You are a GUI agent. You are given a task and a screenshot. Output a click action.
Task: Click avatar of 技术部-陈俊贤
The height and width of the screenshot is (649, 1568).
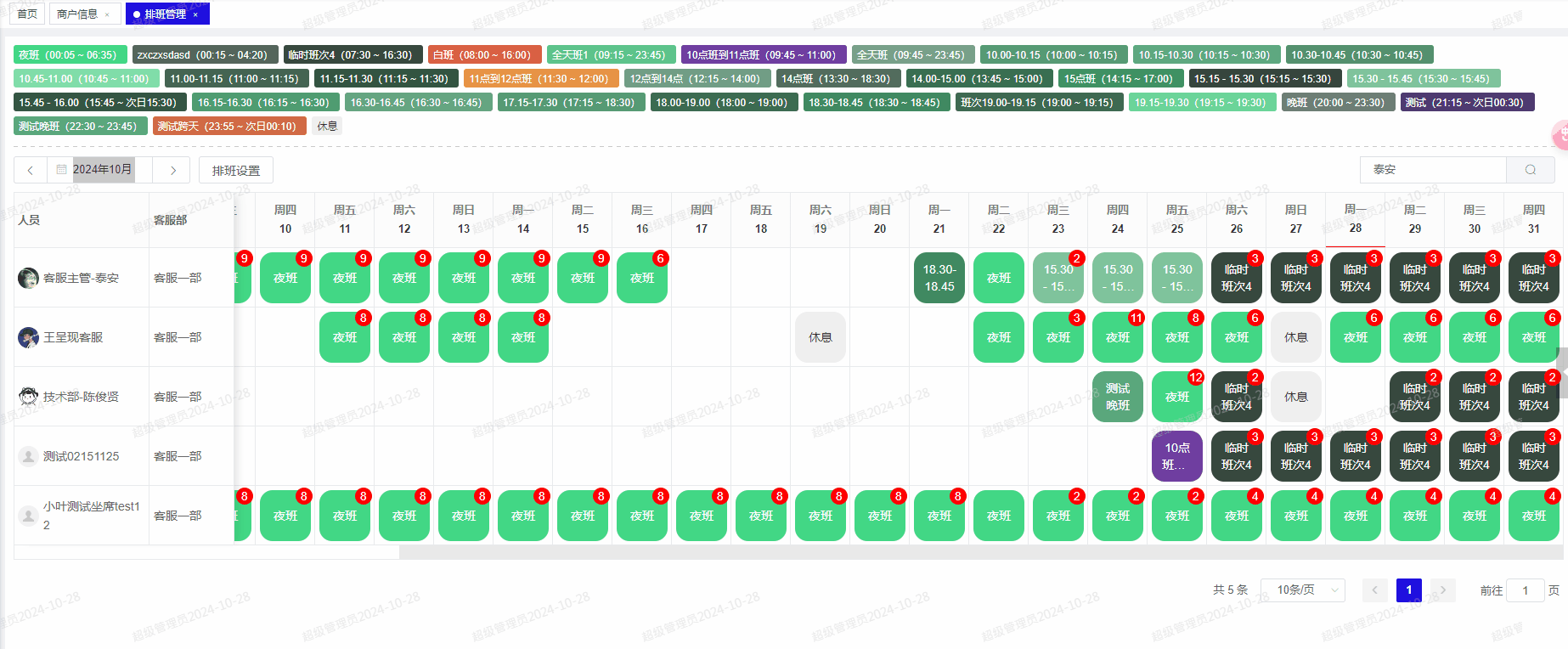(28, 397)
